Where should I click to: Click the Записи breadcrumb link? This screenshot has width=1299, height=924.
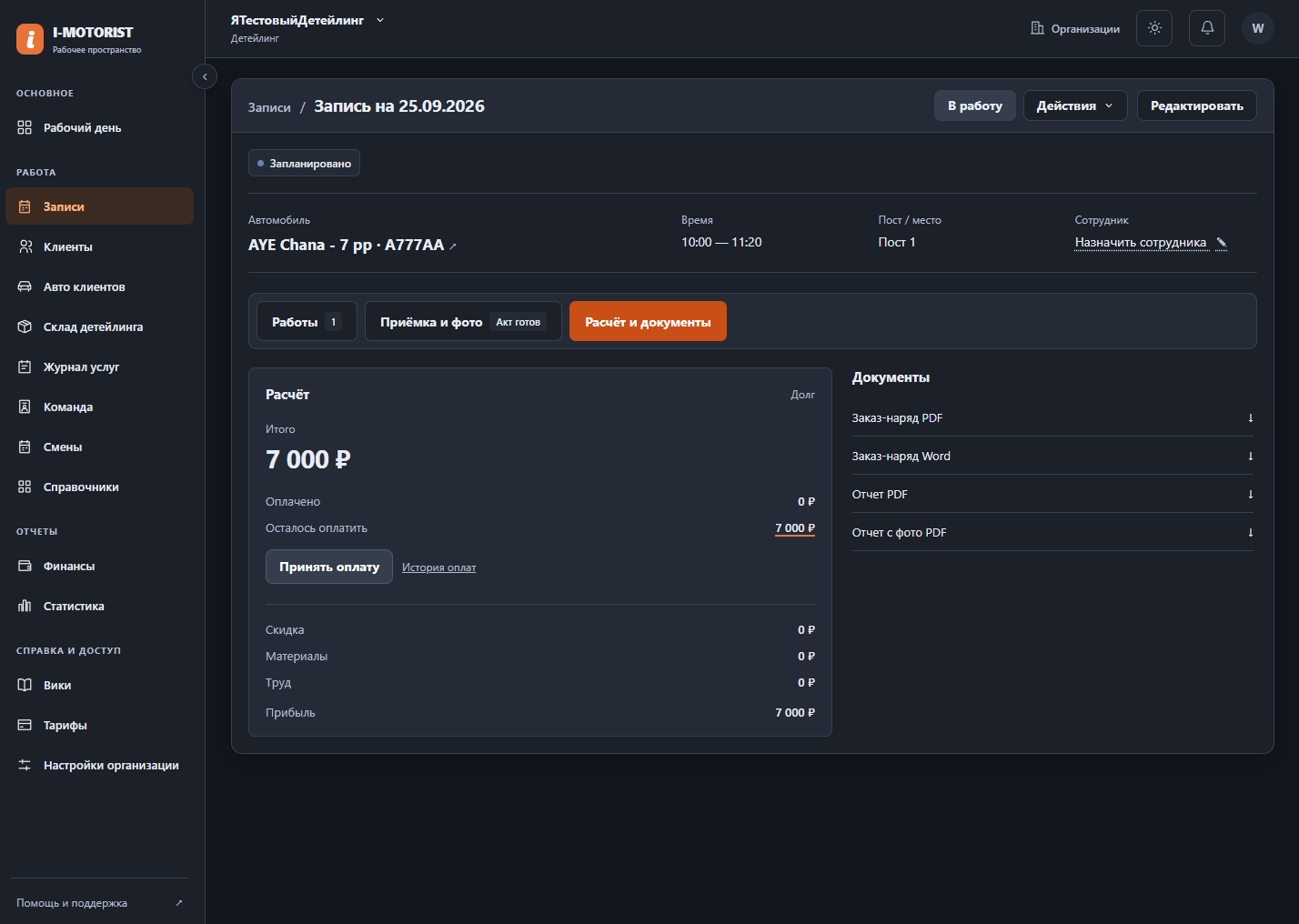tap(269, 107)
